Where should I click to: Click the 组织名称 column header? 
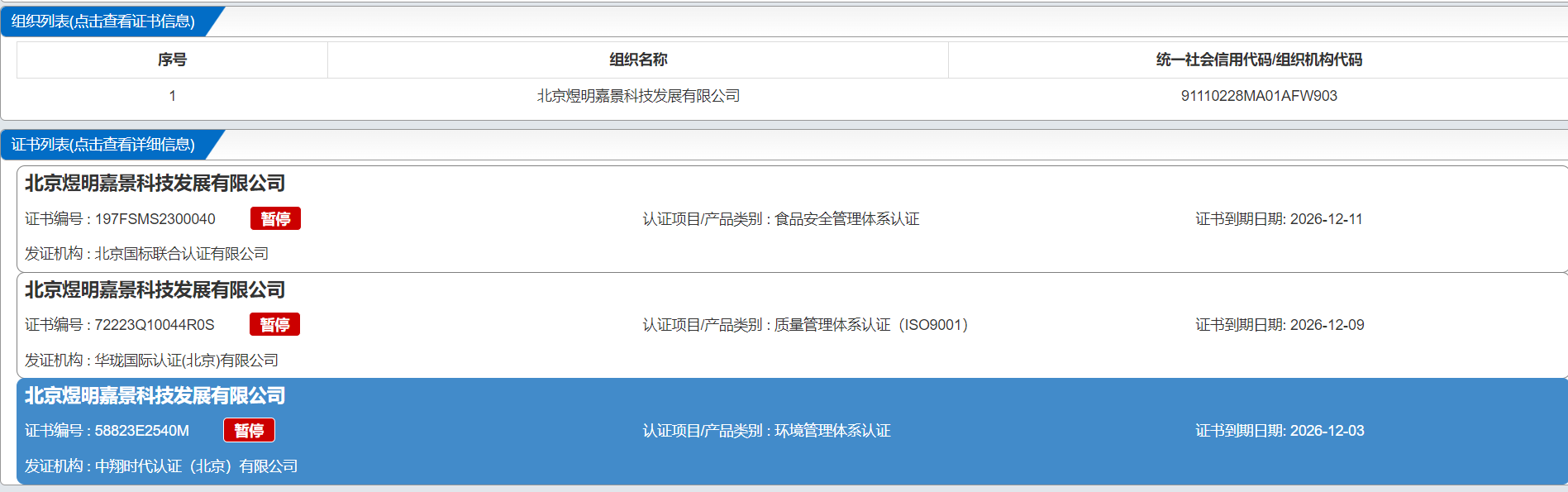[638, 60]
